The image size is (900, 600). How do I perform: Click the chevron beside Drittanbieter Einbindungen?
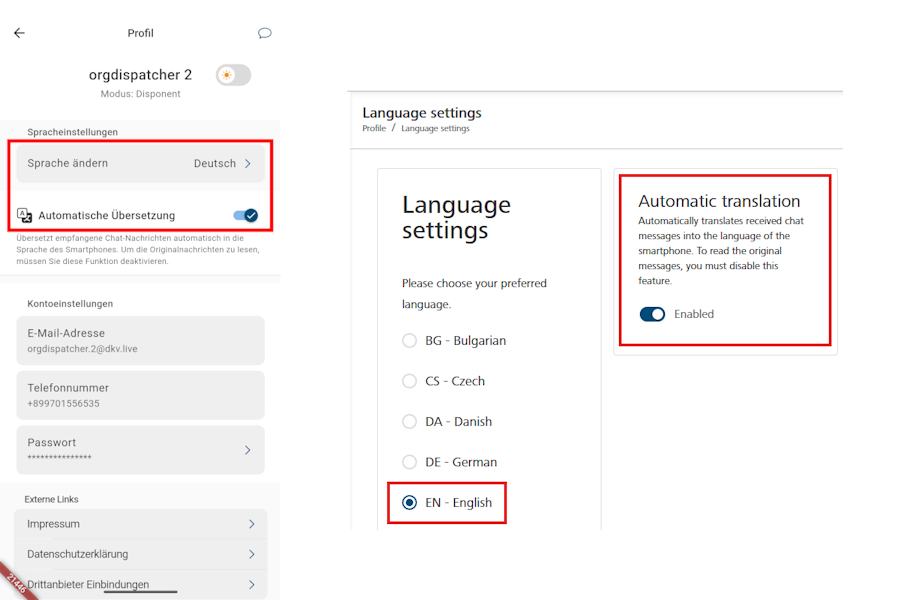252,584
